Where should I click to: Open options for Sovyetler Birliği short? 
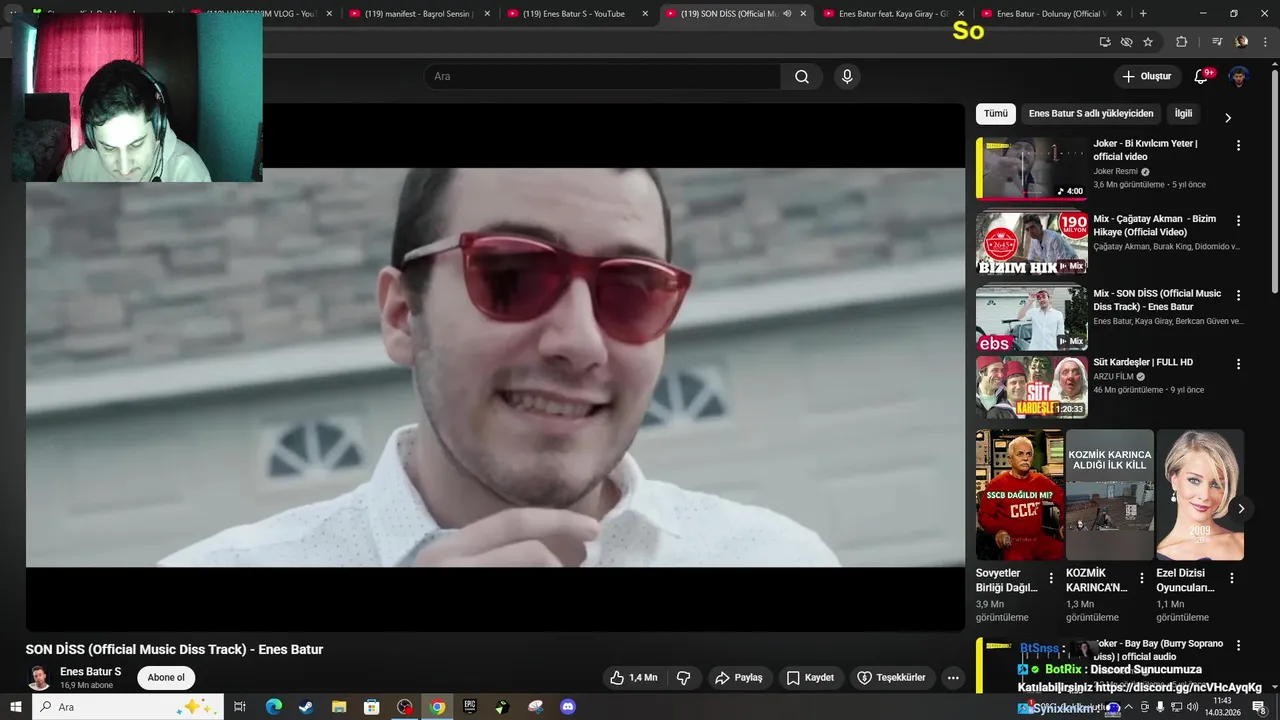coord(1051,578)
